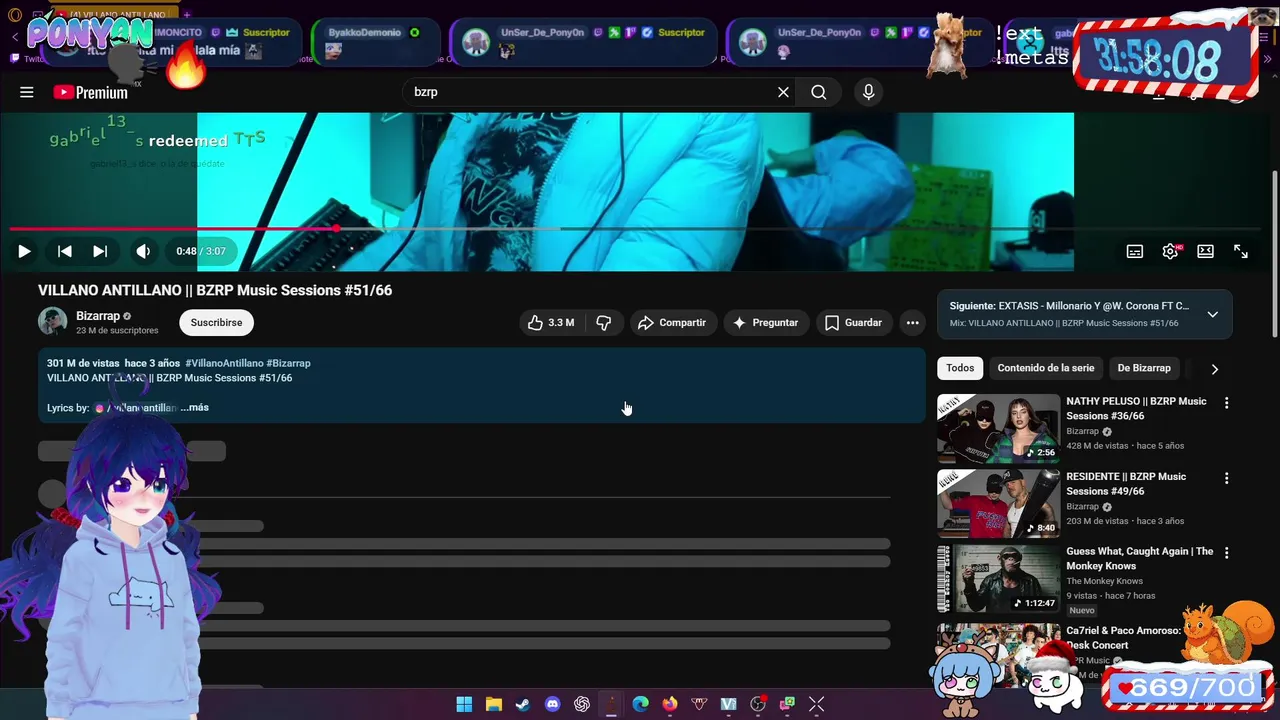
Task: Enter fullscreen mode
Action: [x=1241, y=251]
